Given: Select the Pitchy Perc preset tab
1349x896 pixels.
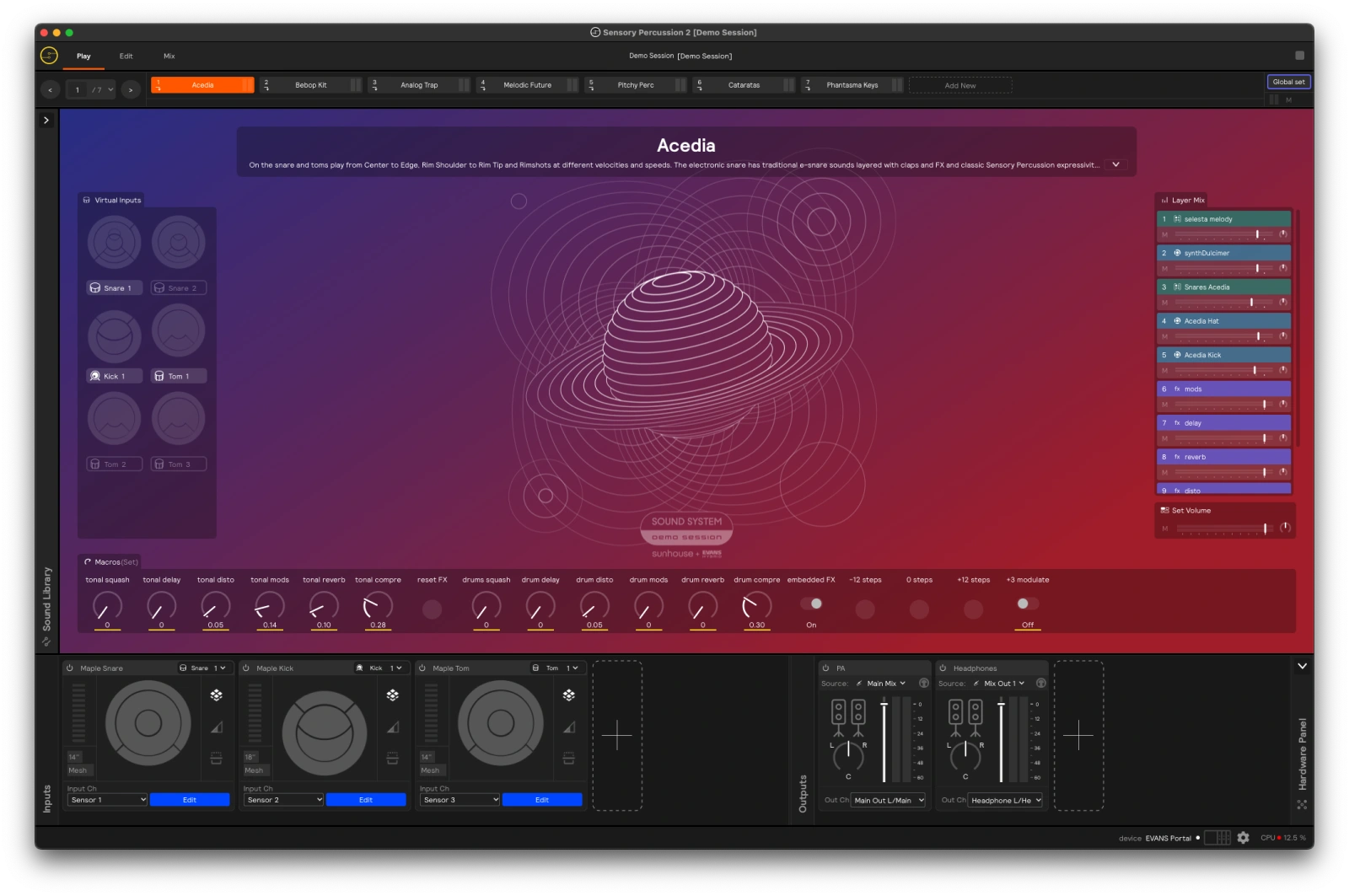Looking at the screenshot, I should pos(636,85).
